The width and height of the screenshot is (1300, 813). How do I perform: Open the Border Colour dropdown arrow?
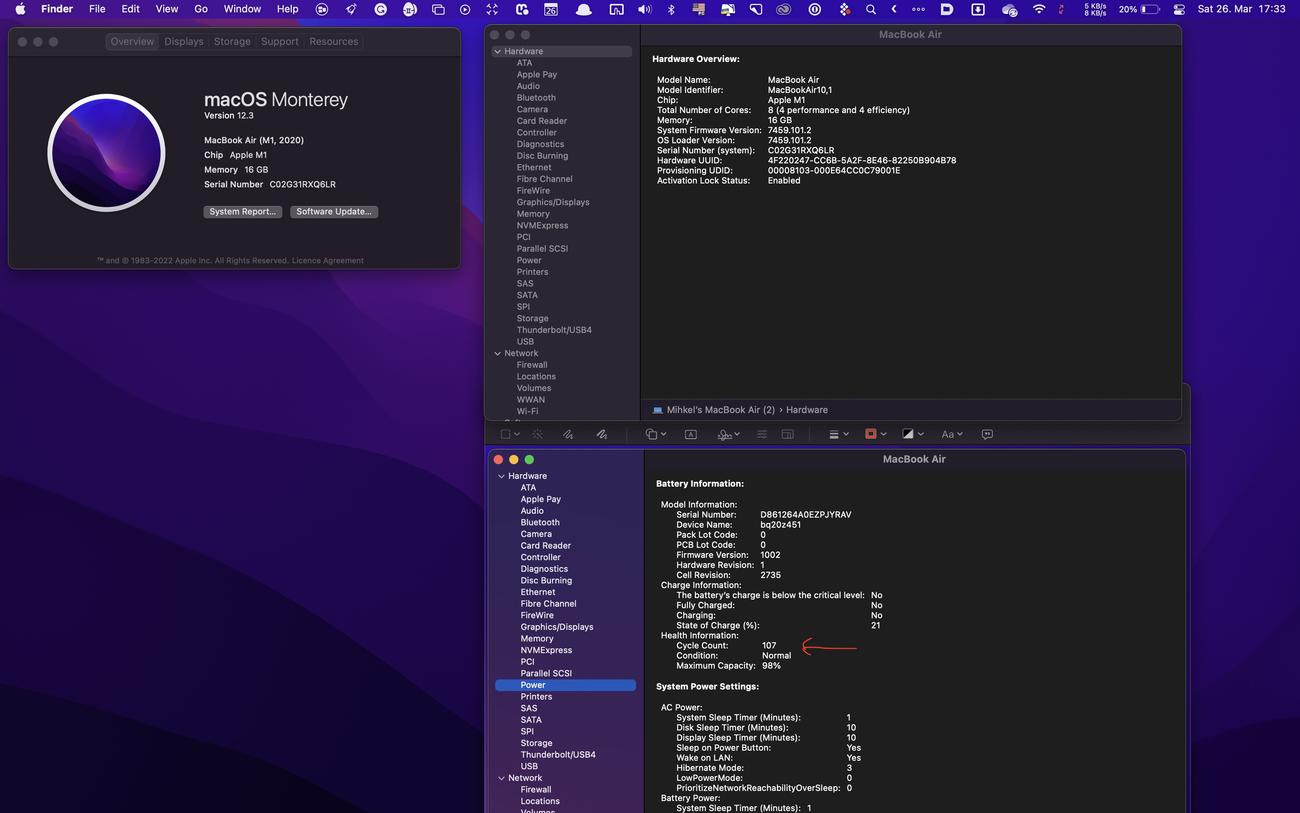(883, 434)
